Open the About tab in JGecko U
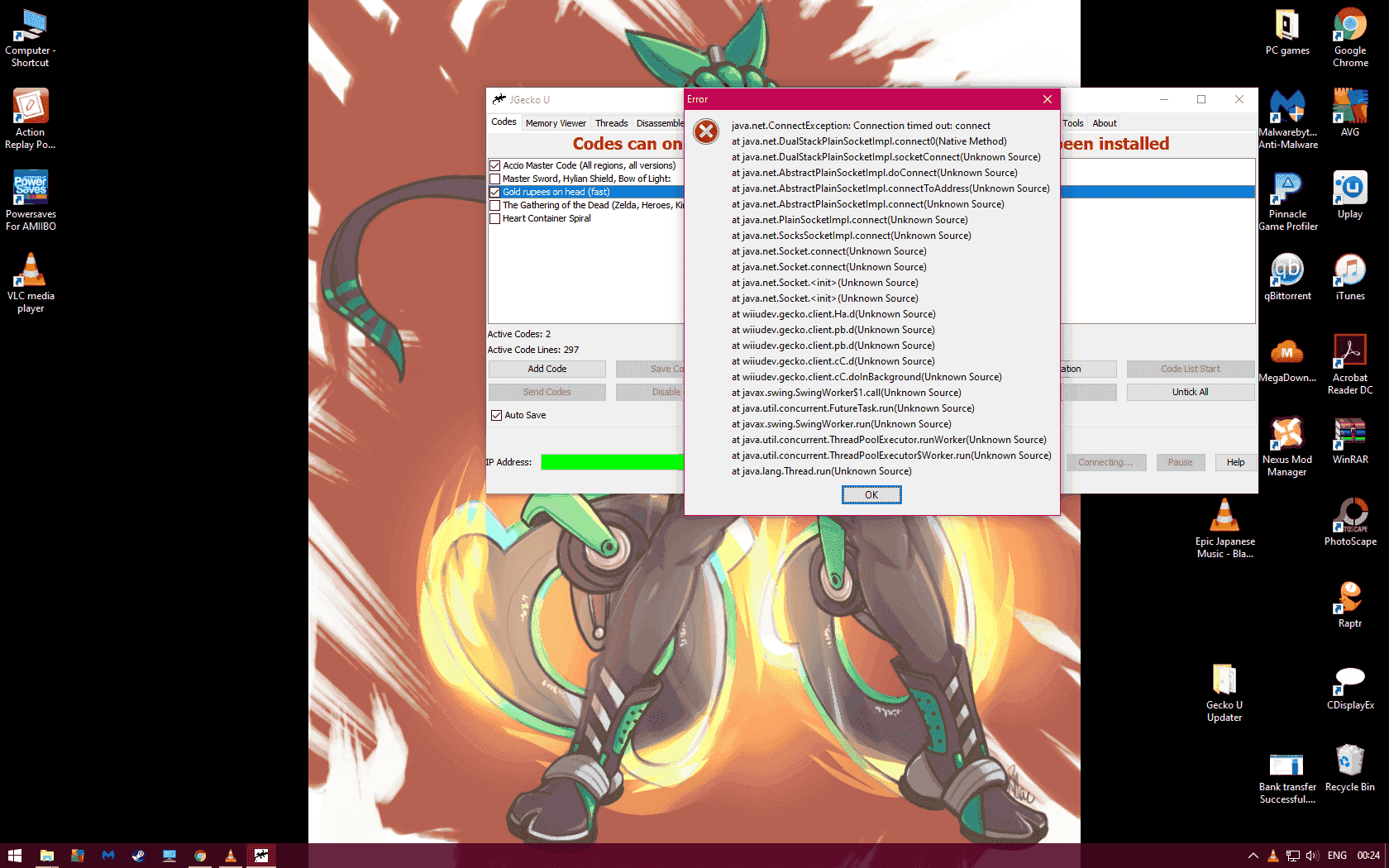 point(1105,123)
